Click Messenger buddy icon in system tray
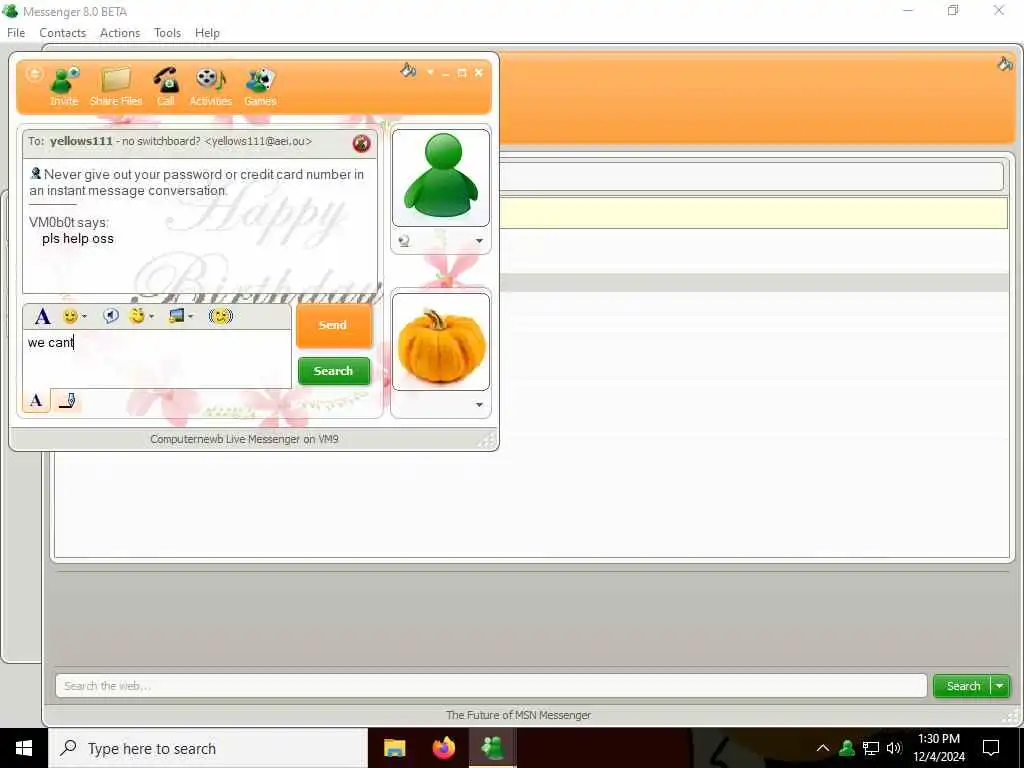This screenshot has width=1024, height=768. click(x=848, y=748)
